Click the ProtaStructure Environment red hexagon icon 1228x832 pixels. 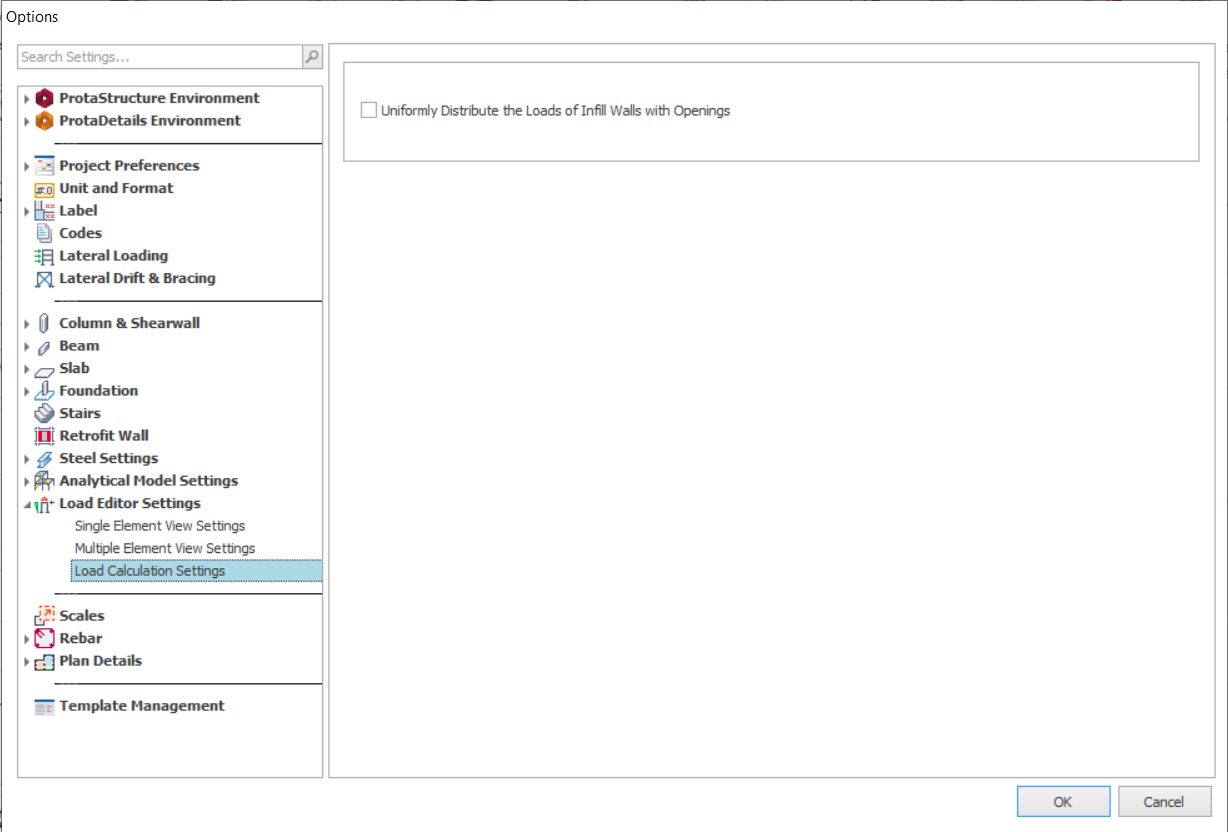tap(44, 98)
